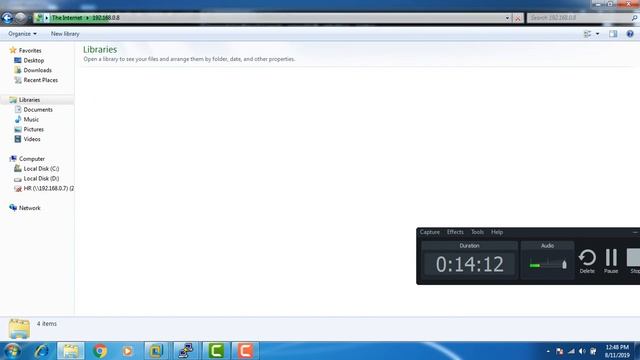Select 'The Internet' address breadcrumb
Image resolution: width=640 pixels, height=360 pixels.
[67, 18]
